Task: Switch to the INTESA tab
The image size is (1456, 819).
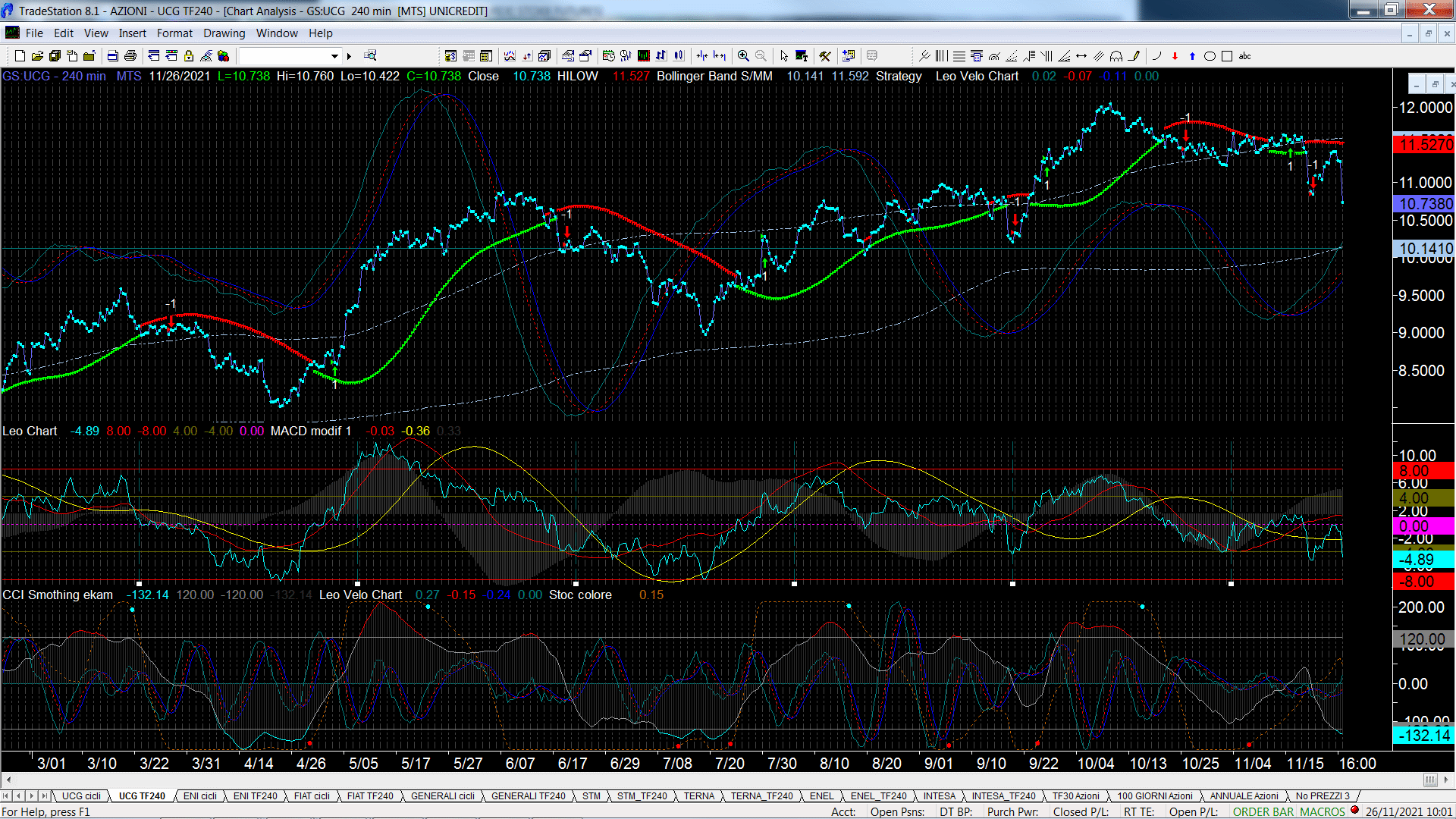Action: 939,795
